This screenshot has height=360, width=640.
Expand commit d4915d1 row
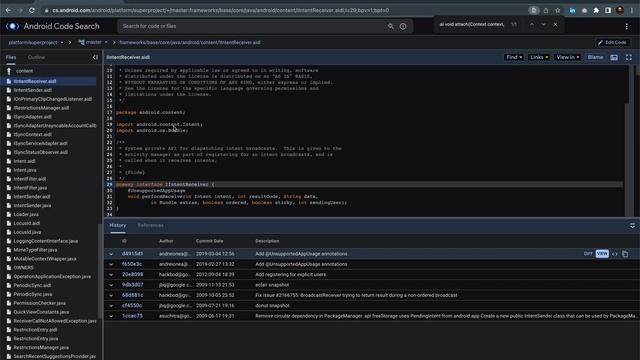pos(111,254)
